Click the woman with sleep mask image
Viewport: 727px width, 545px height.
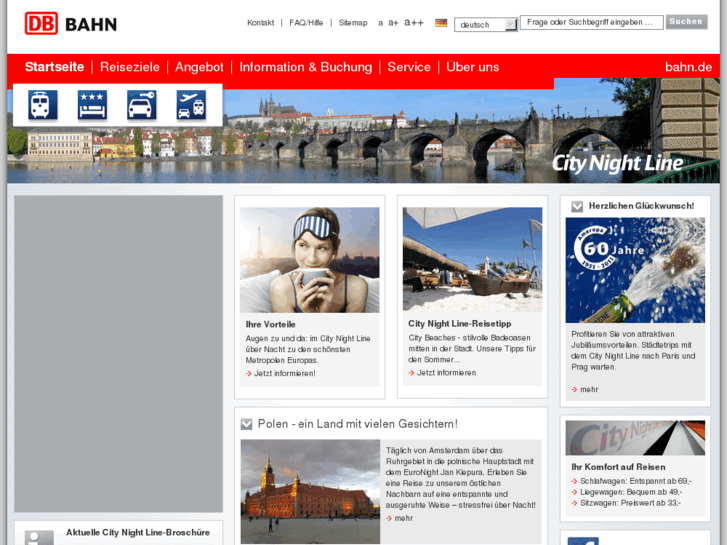pyautogui.click(x=310, y=260)
